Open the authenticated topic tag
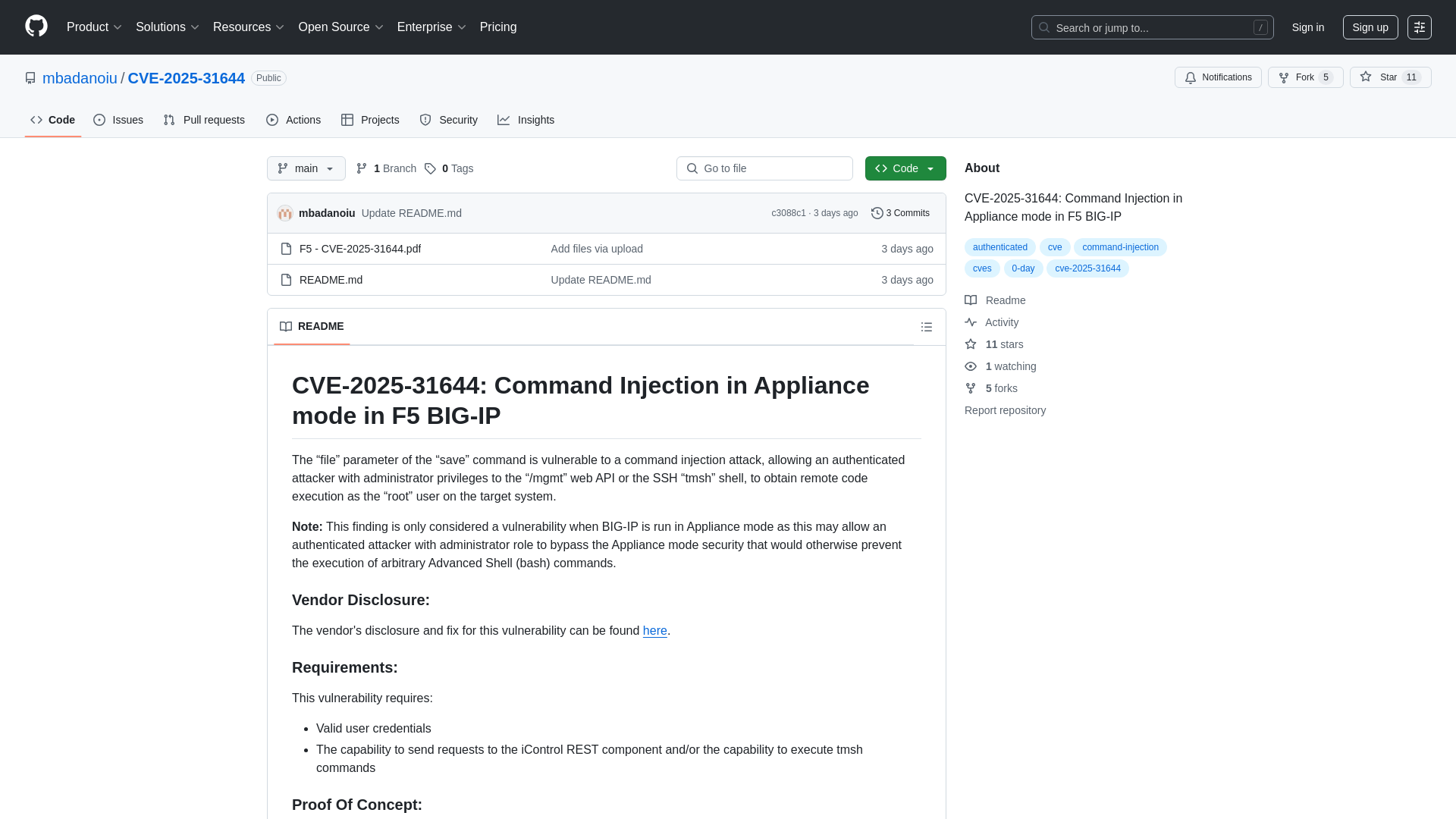1456x819 pixels. click(999, 247)
